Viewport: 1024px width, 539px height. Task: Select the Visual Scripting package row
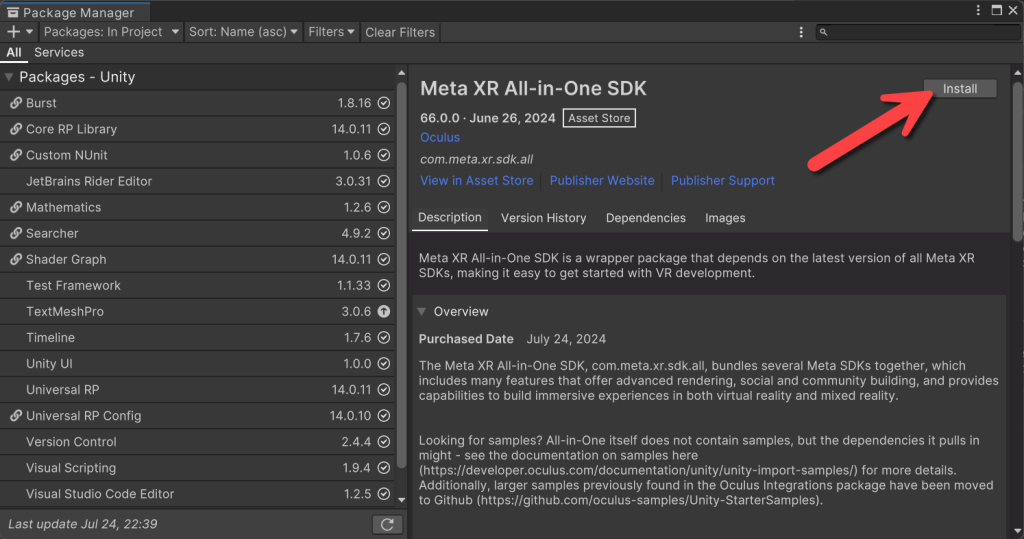coord(197,468)
